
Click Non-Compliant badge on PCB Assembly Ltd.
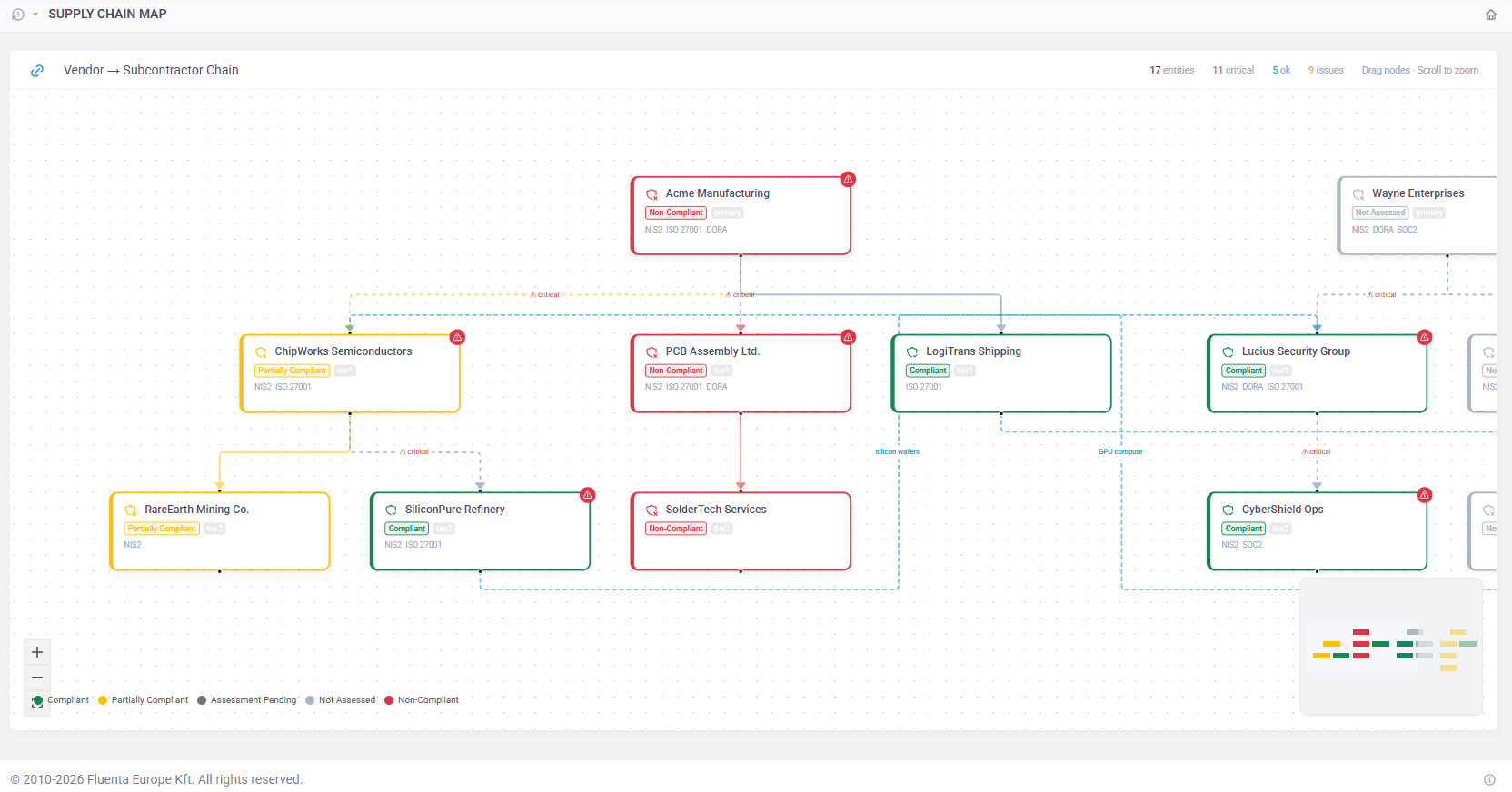[676, 371]
